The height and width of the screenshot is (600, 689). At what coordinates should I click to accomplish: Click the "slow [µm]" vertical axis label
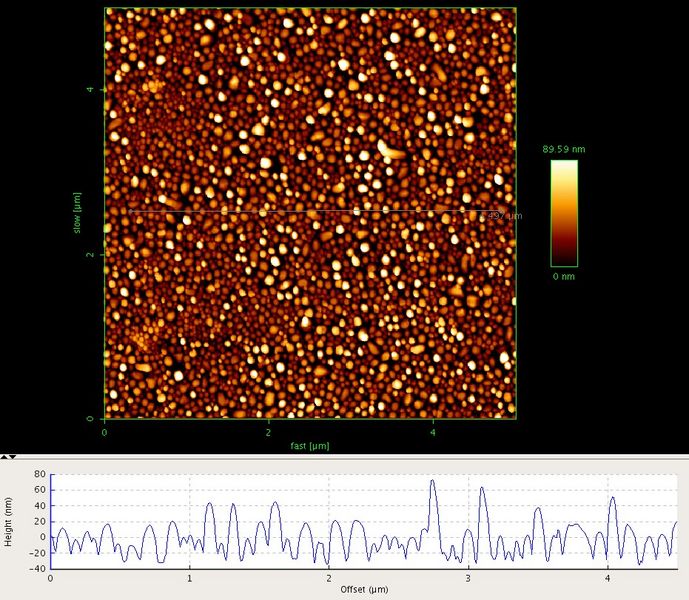pyautogui.click(x=75, y=212)
